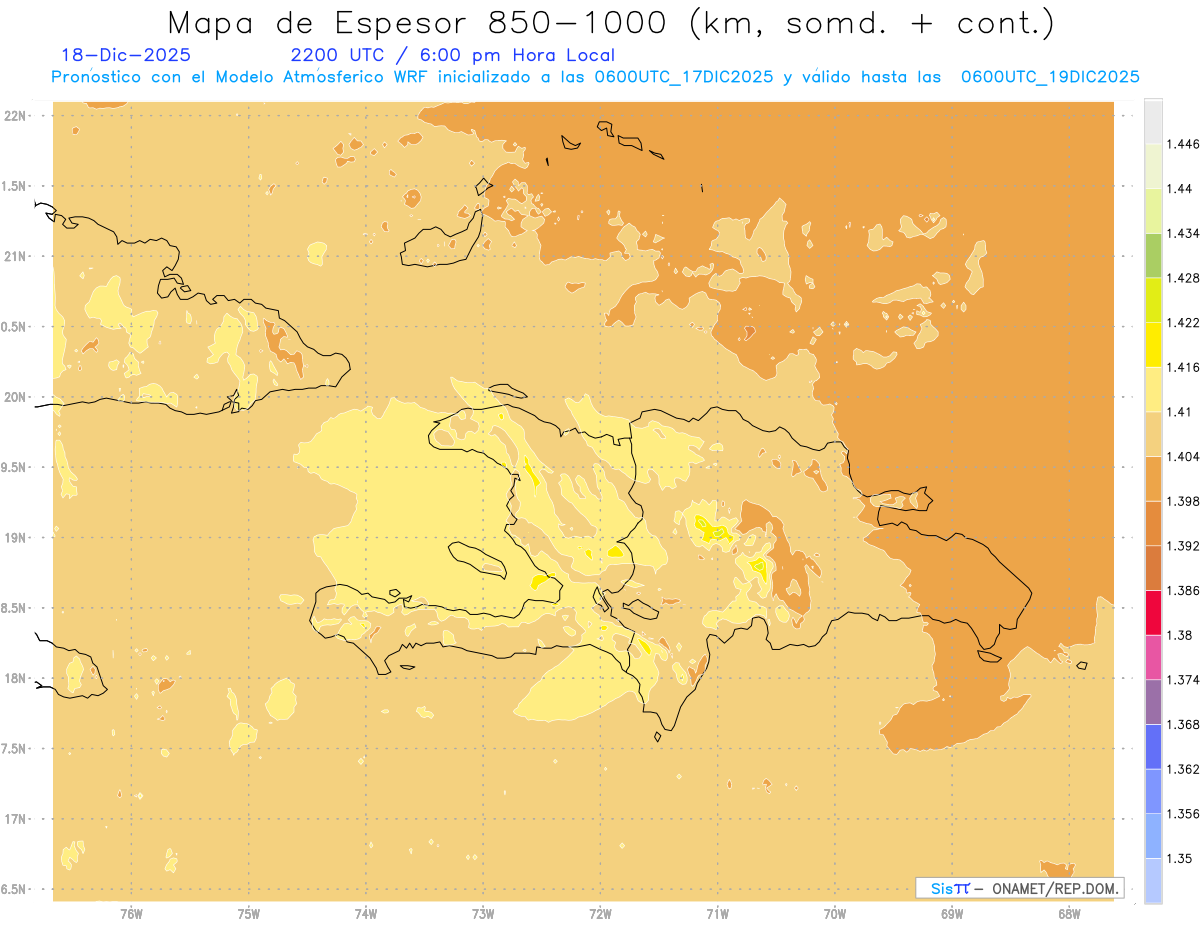Select the longitude label '71W'
Viewport: 1200px width, 927px height.
[x=717, y=914]
